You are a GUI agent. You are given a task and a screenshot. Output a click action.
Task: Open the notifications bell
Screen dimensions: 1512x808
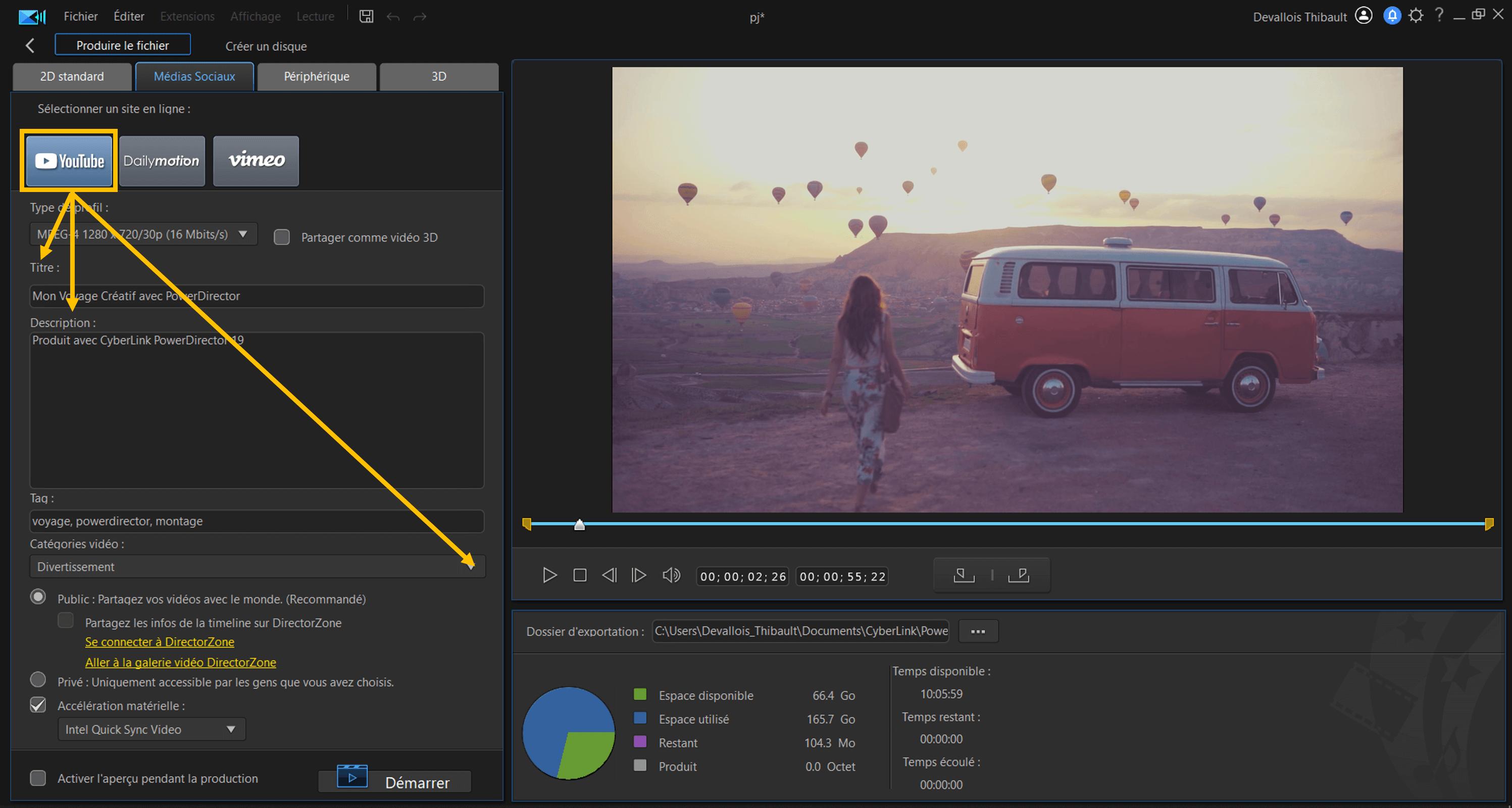1392,16
